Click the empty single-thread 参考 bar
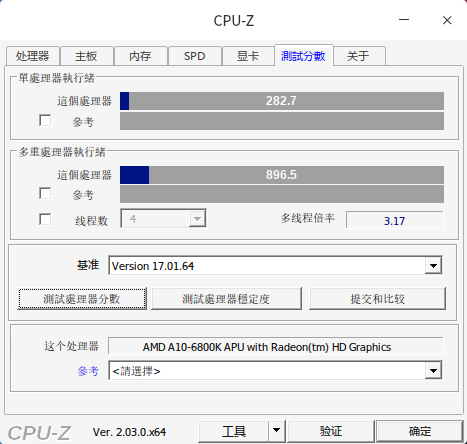467x444 pixels. (282, 121)
